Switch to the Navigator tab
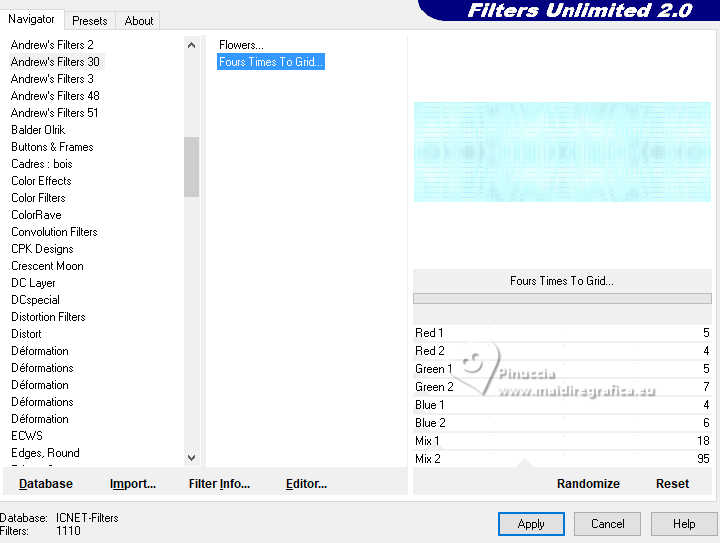 click(32, 19)
